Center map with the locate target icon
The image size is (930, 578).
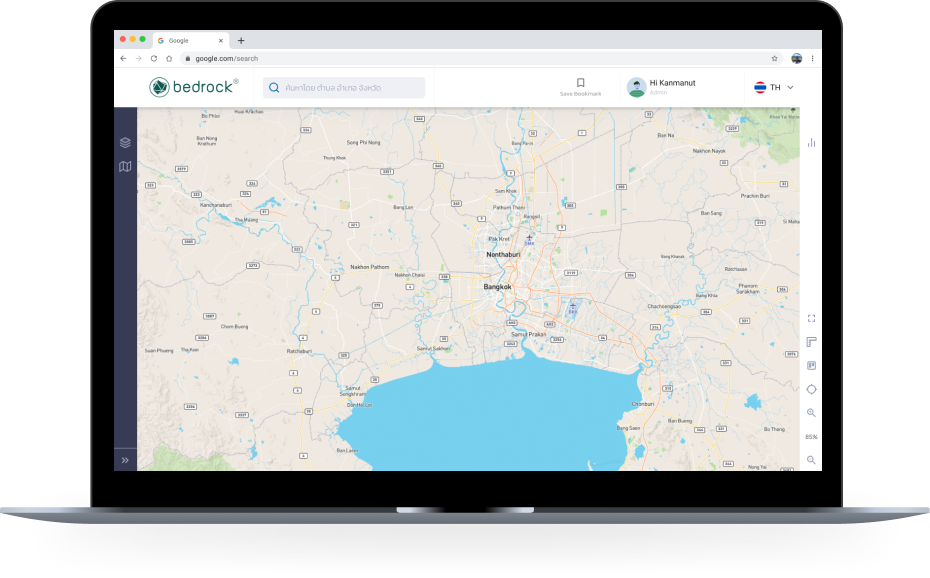[x=811, y=389]
